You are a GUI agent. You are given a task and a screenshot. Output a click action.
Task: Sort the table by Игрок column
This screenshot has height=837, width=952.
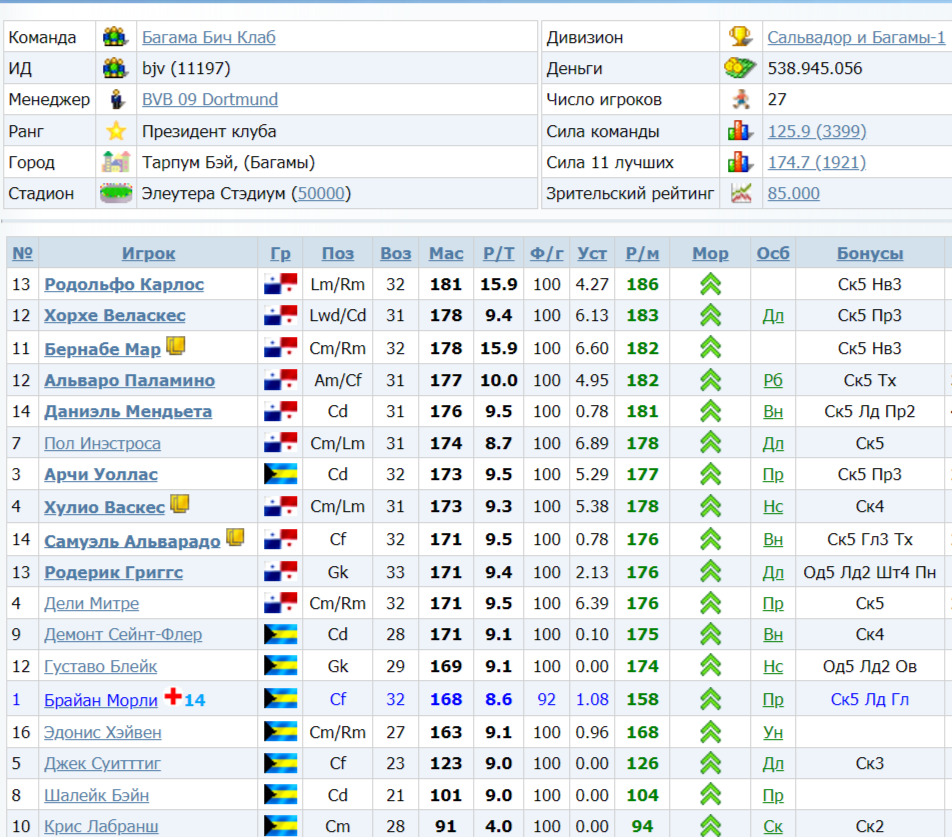point(148,253)
